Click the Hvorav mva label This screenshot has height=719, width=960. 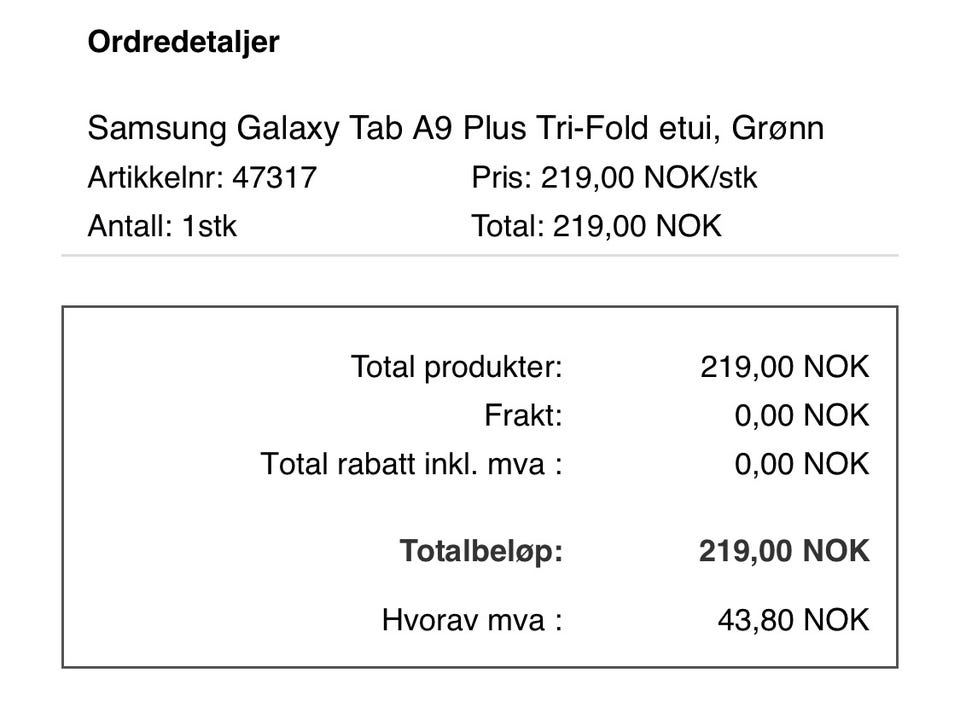472,620
